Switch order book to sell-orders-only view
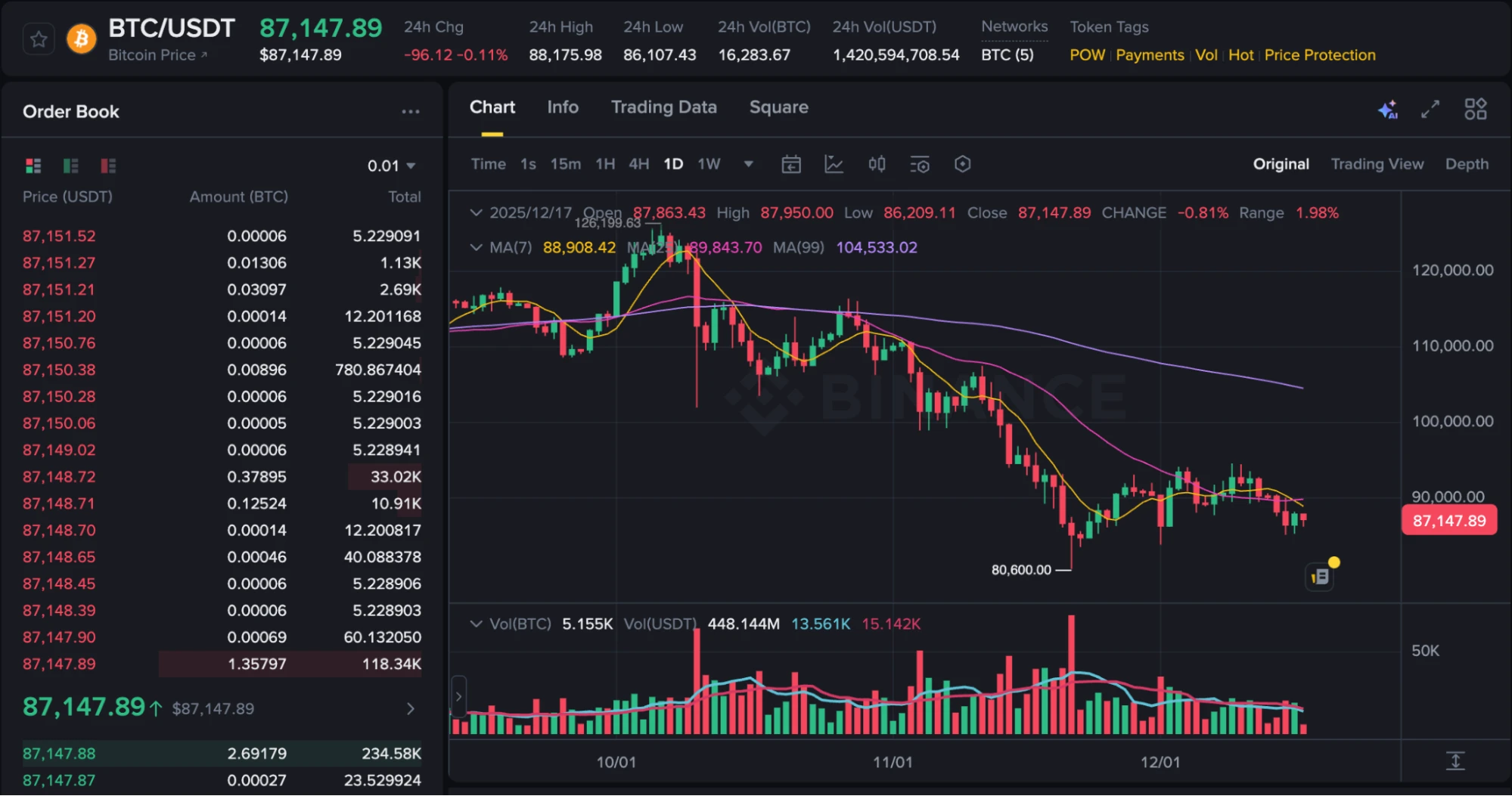The height and width of the screenshot is (796, 1512). tap(108, 165)
